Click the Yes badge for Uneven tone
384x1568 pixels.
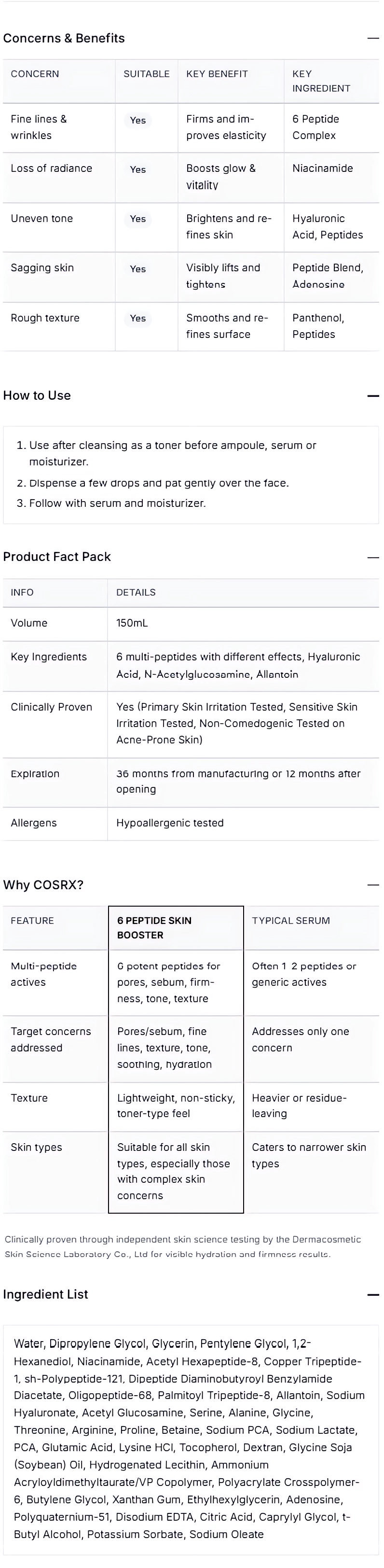(138, 219)
